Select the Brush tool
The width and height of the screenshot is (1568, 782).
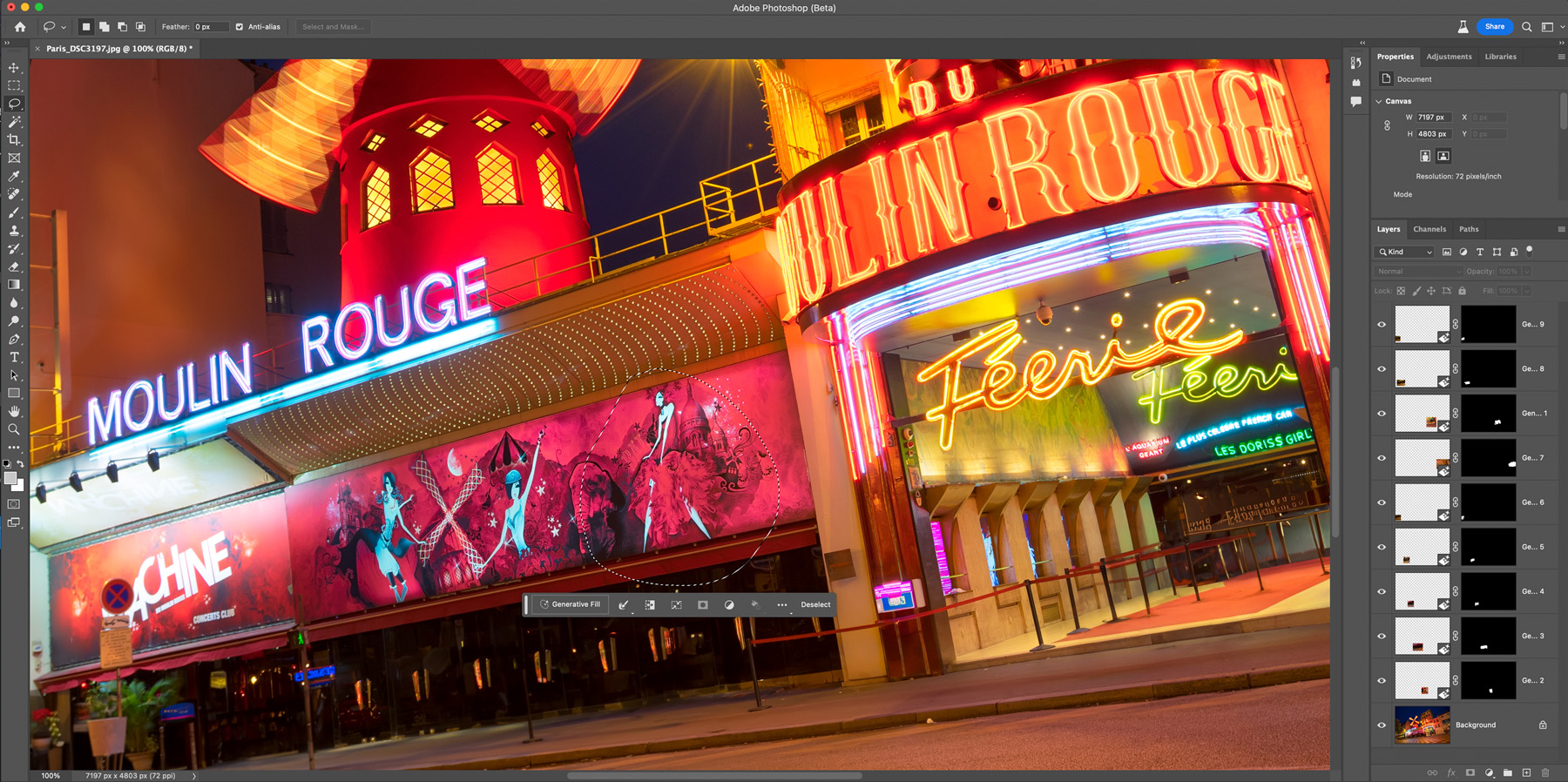click(14, 212)
